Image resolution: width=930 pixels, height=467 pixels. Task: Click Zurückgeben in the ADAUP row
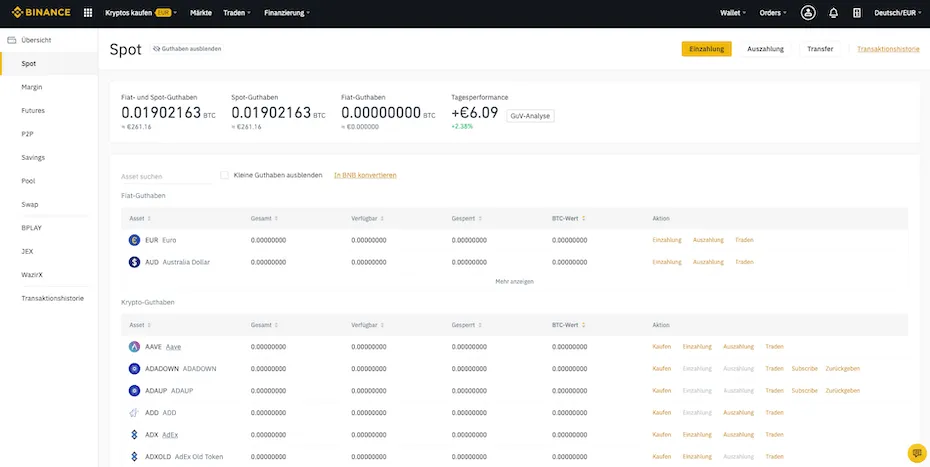(x=842, y=390)
